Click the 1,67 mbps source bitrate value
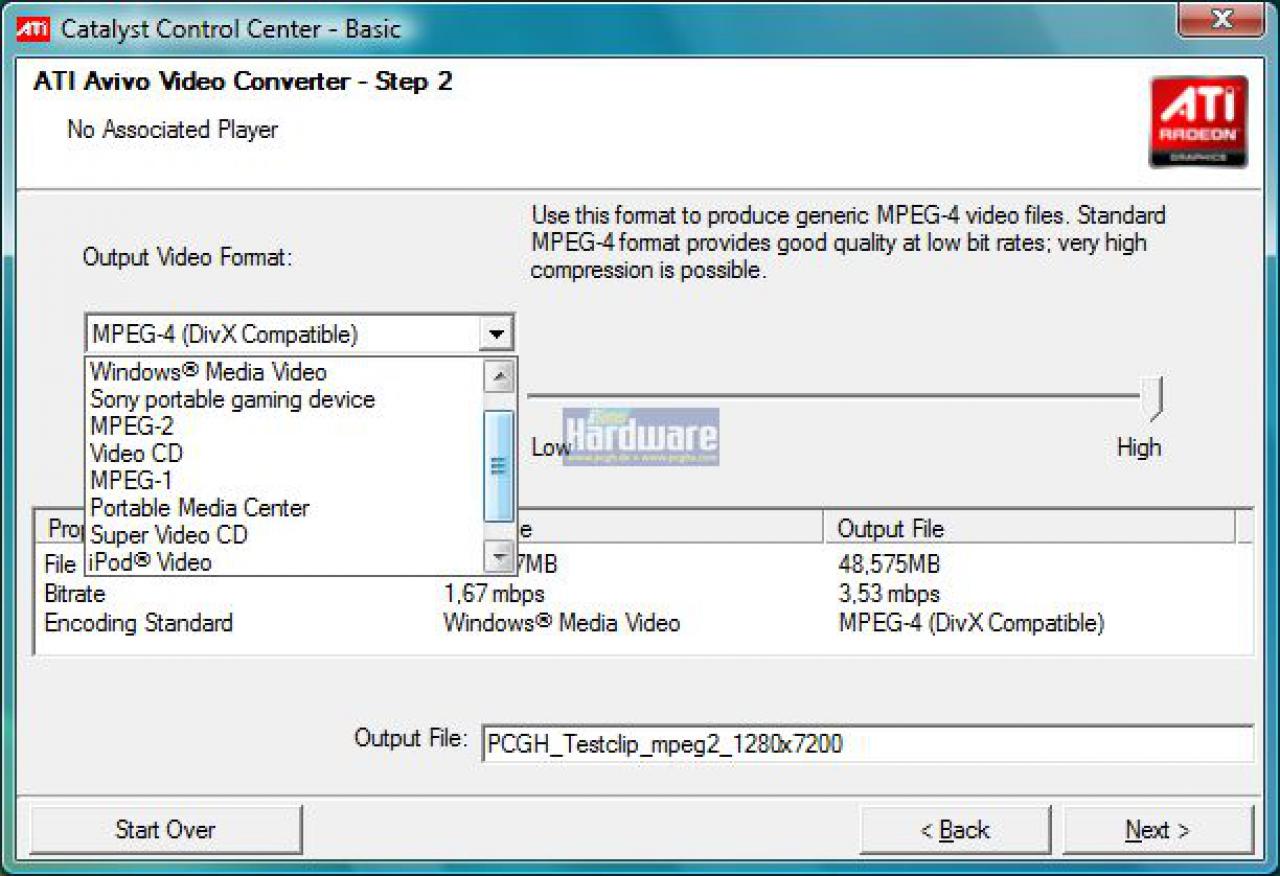This screenshot has height=876, width=1280. 494,594
